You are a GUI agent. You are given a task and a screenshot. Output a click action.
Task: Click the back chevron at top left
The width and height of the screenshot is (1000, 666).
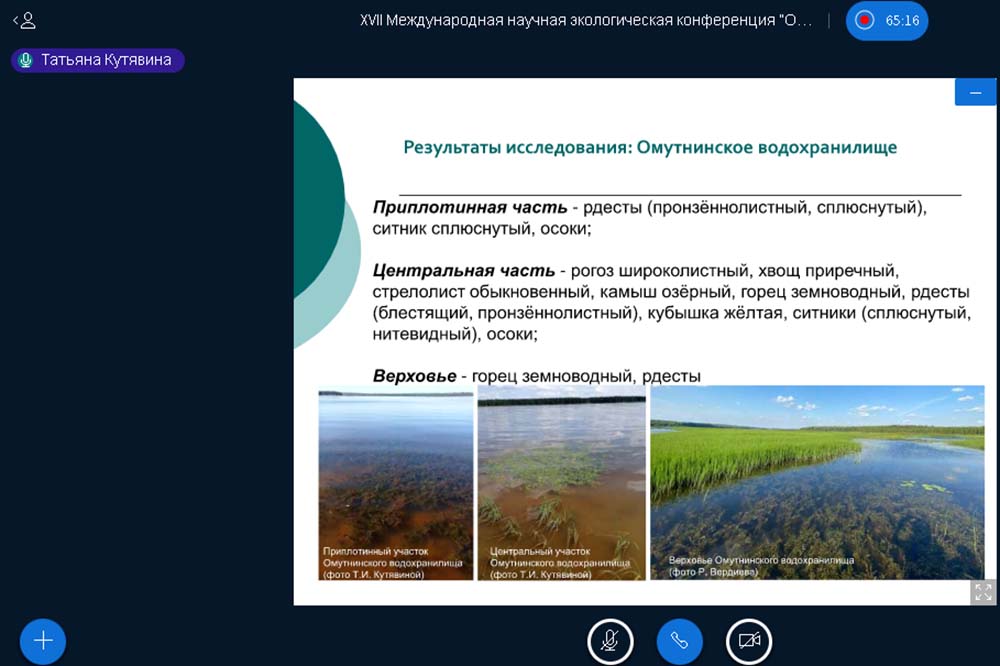pyautogui.click(x=16, y=20)
